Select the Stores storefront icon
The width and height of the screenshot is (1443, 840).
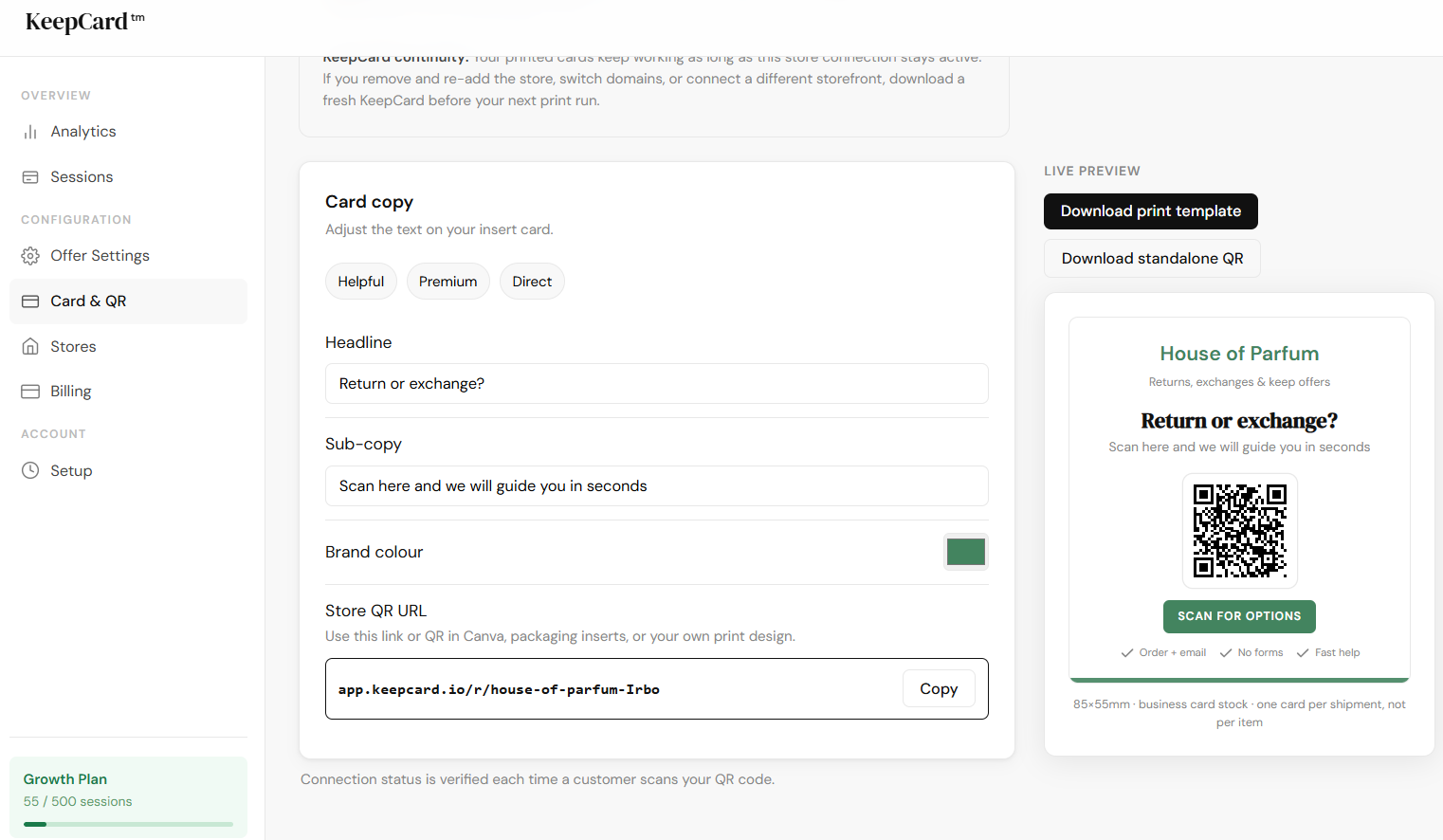29,346
